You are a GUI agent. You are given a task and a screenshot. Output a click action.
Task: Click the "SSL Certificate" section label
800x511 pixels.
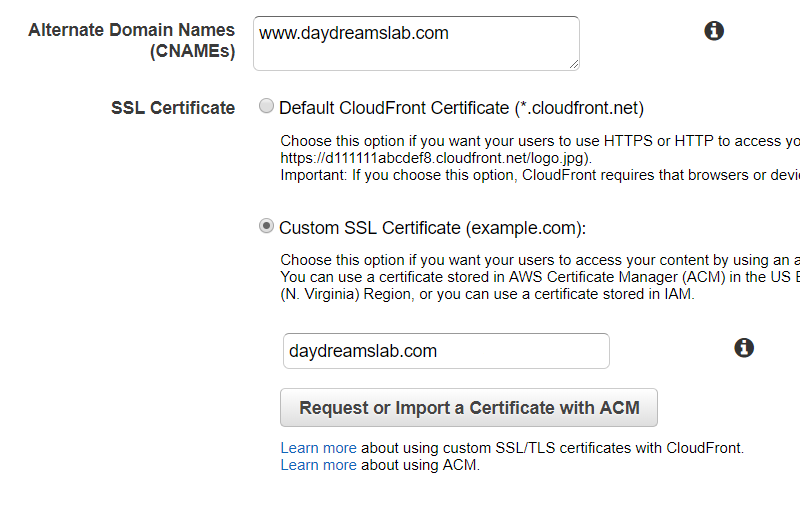(173, 108)
